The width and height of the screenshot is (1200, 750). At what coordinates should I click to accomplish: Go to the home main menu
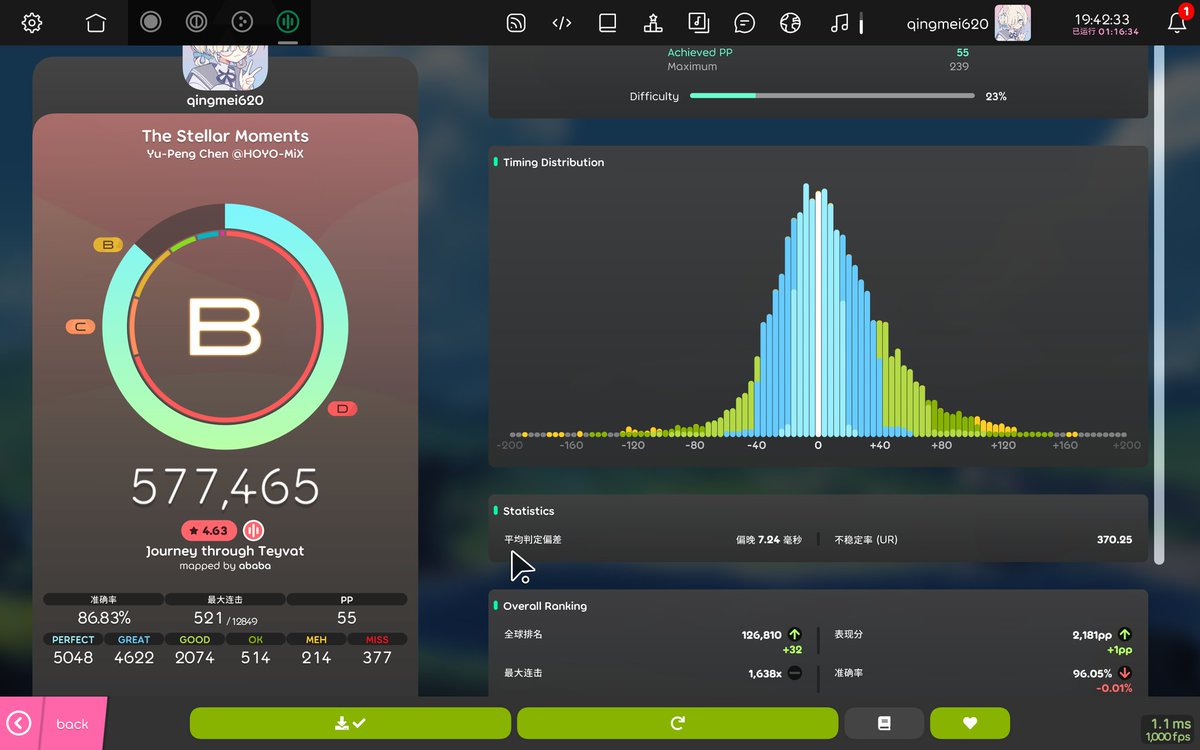tap(96, 23)
